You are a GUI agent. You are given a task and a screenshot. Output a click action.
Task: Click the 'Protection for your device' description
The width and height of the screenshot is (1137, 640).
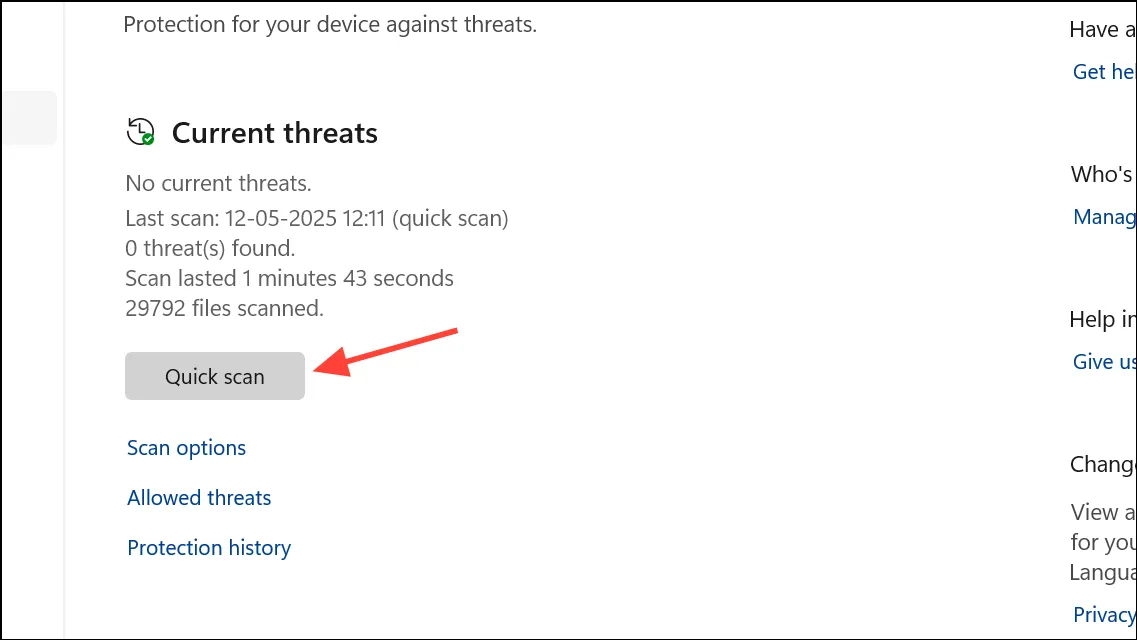(x=330, y=25)
